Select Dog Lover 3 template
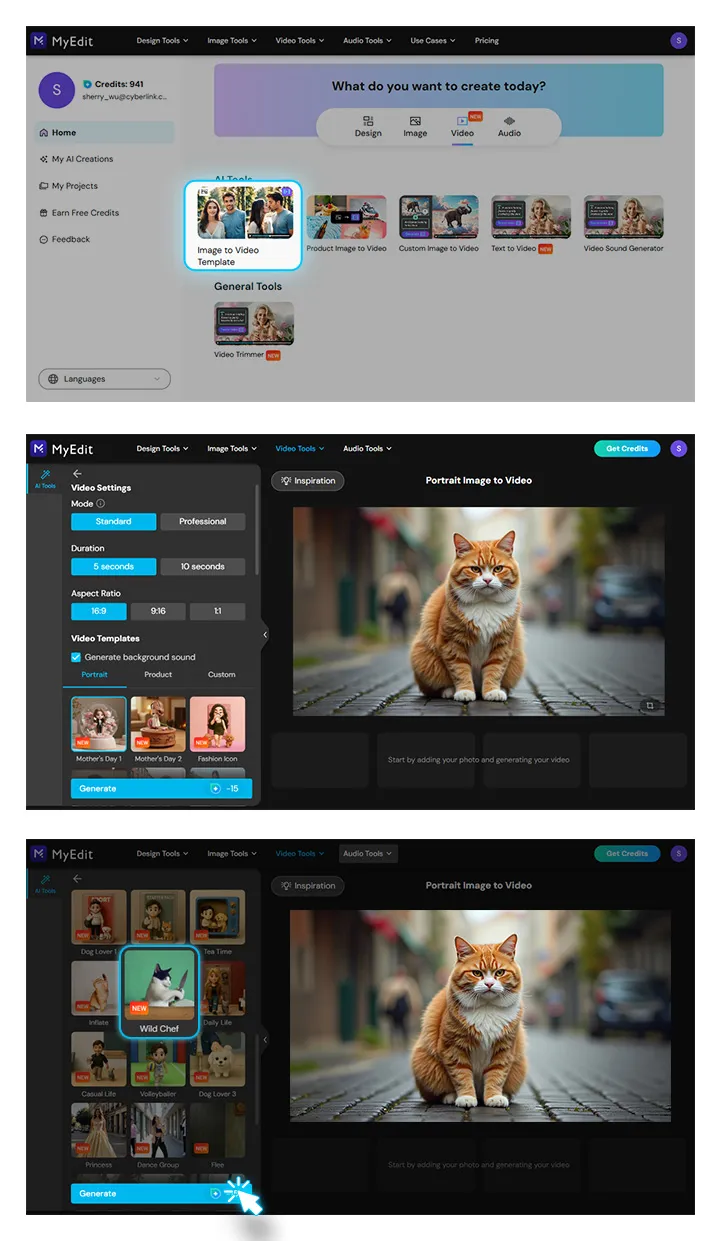The width and height of the screenshot is (720, 1241). [x=217, y=1065]
